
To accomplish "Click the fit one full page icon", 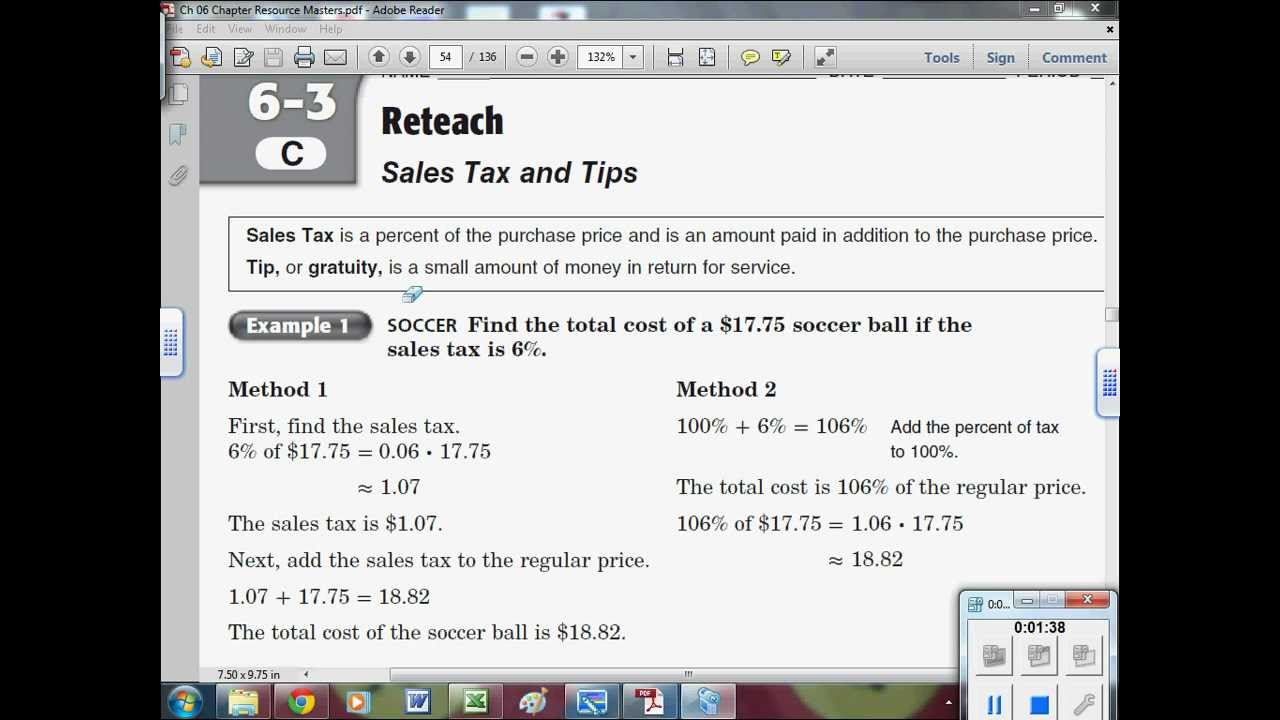I will [x=706, y=57].
